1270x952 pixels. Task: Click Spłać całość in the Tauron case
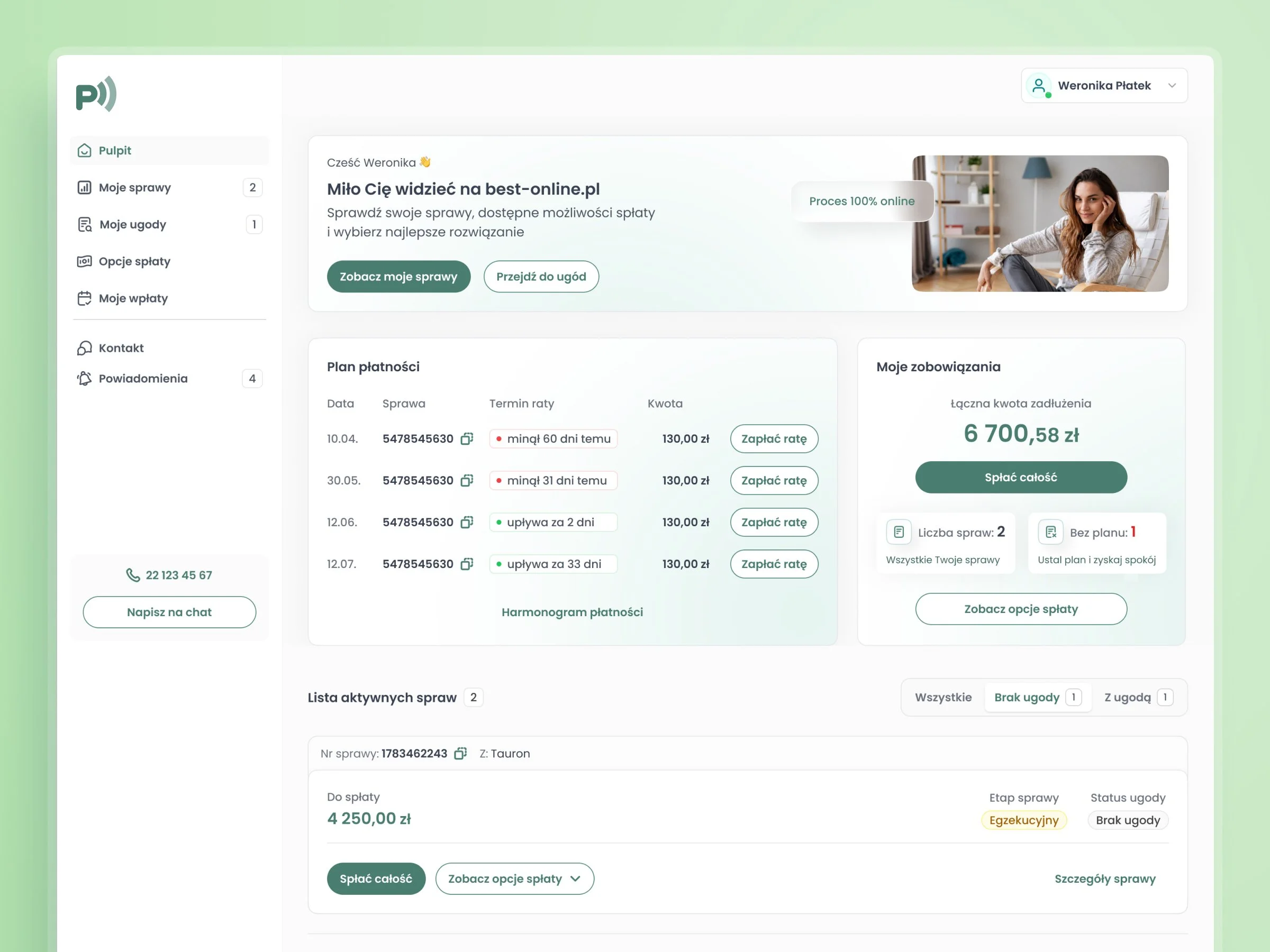tap(376, 878)
